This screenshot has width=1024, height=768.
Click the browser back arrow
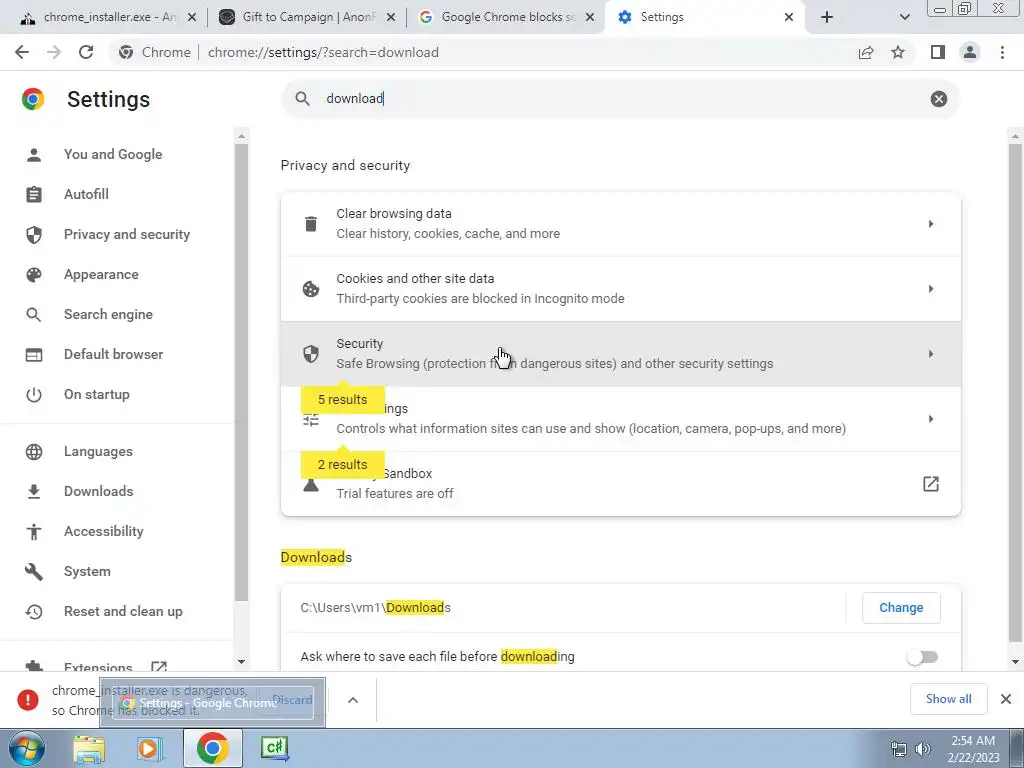[22, 52]
